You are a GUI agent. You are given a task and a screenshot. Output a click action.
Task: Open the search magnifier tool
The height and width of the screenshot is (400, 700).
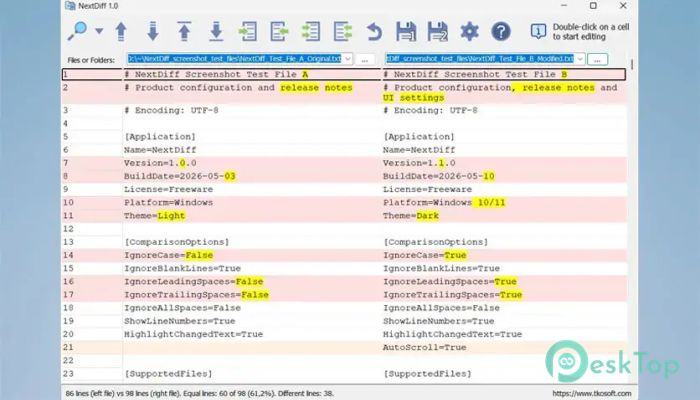tap(77, 31)
